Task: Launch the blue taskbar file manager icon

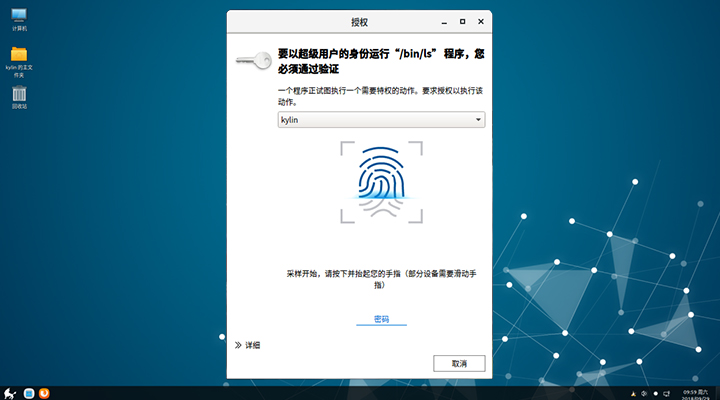Action: (x=29, y=392)
